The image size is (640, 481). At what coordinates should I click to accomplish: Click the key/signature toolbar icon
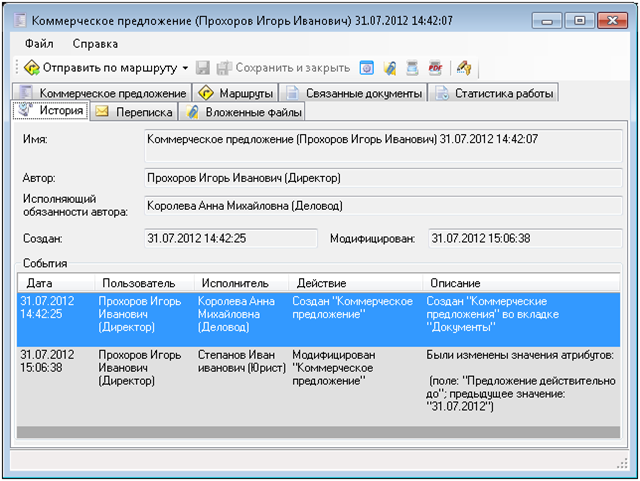(x=464, y=68)
